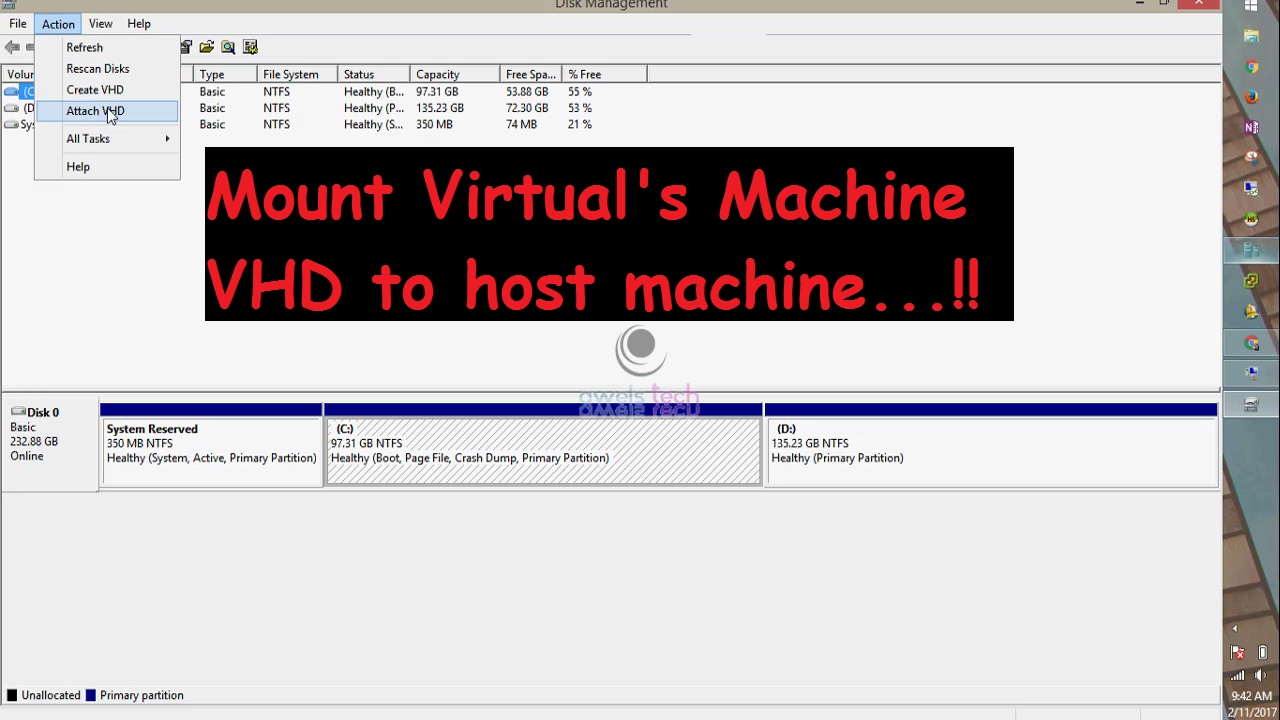Open Google Chrome from the taskbar
1280x720 pixels.
click(x=1251, y=67)
